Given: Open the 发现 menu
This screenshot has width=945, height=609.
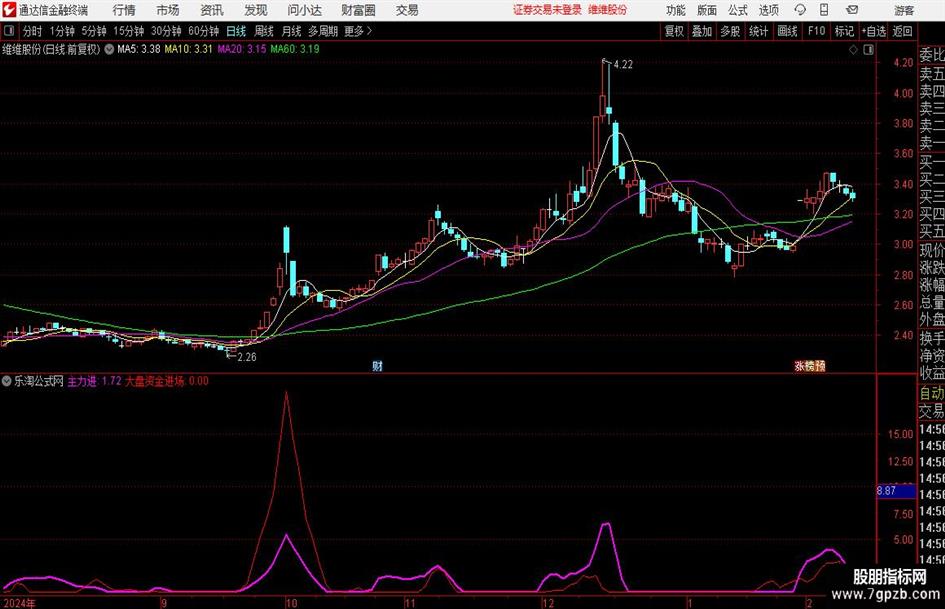Looking at the screenshot, I should pos(256,10).
